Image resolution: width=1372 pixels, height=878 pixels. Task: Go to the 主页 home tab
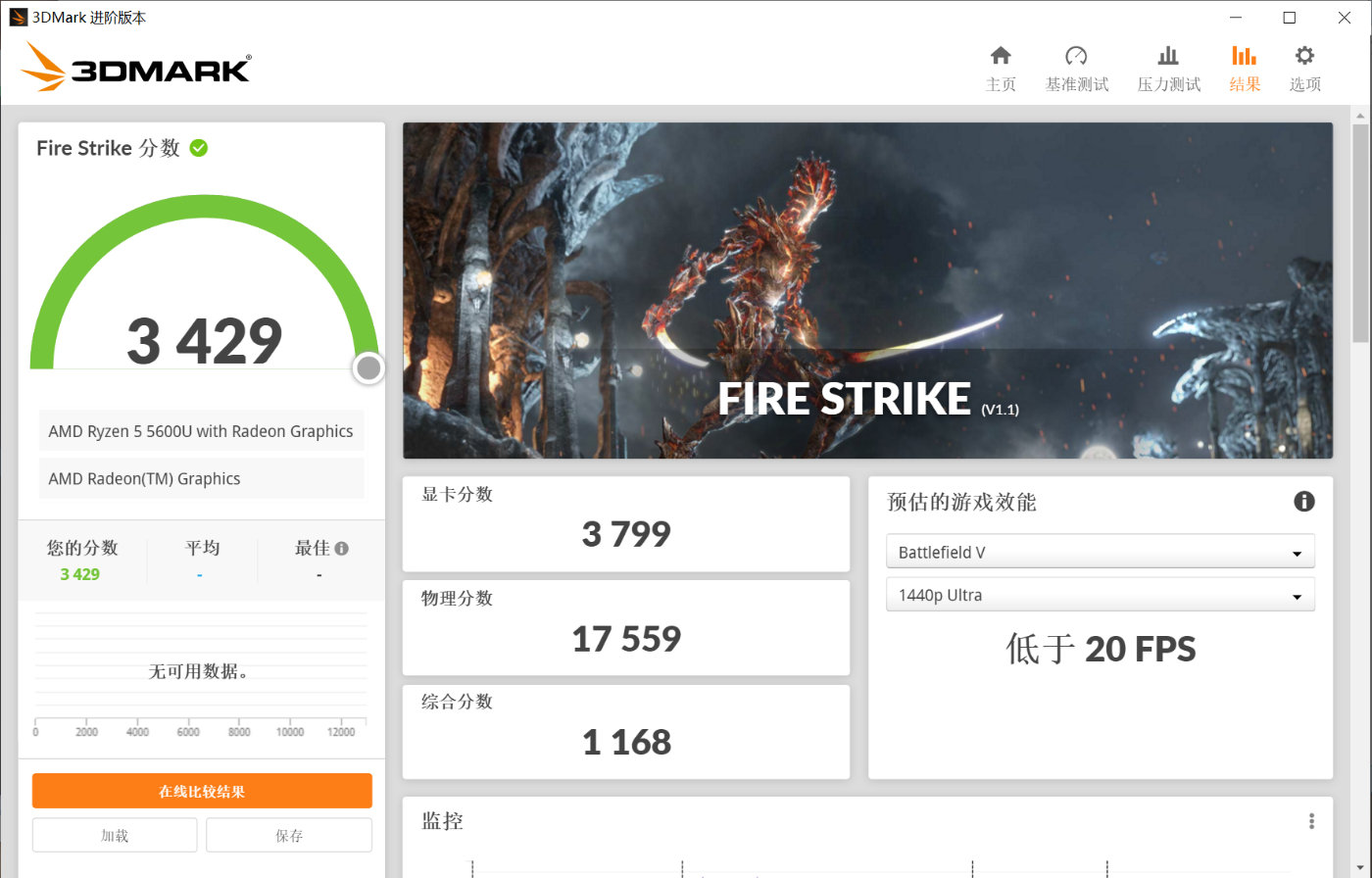pyautogui.click(x=1001, y=69)
